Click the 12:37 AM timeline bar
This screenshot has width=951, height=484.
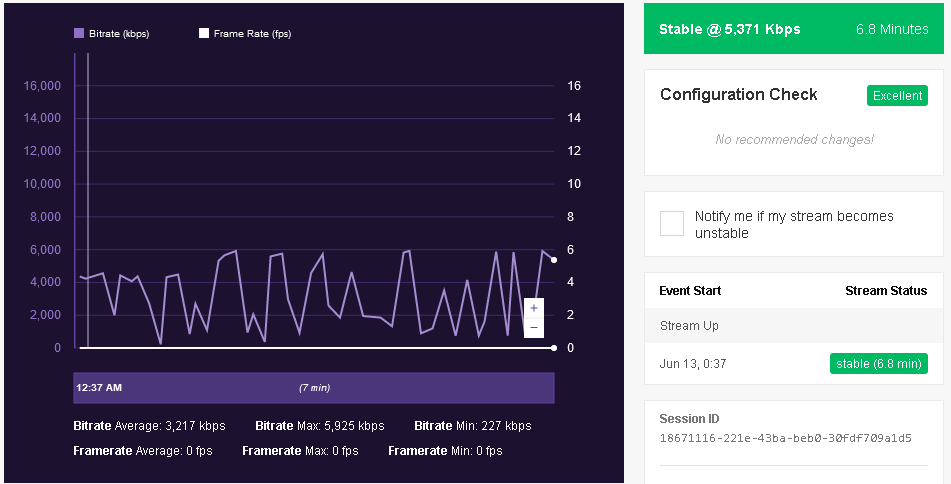pos(314,388)
